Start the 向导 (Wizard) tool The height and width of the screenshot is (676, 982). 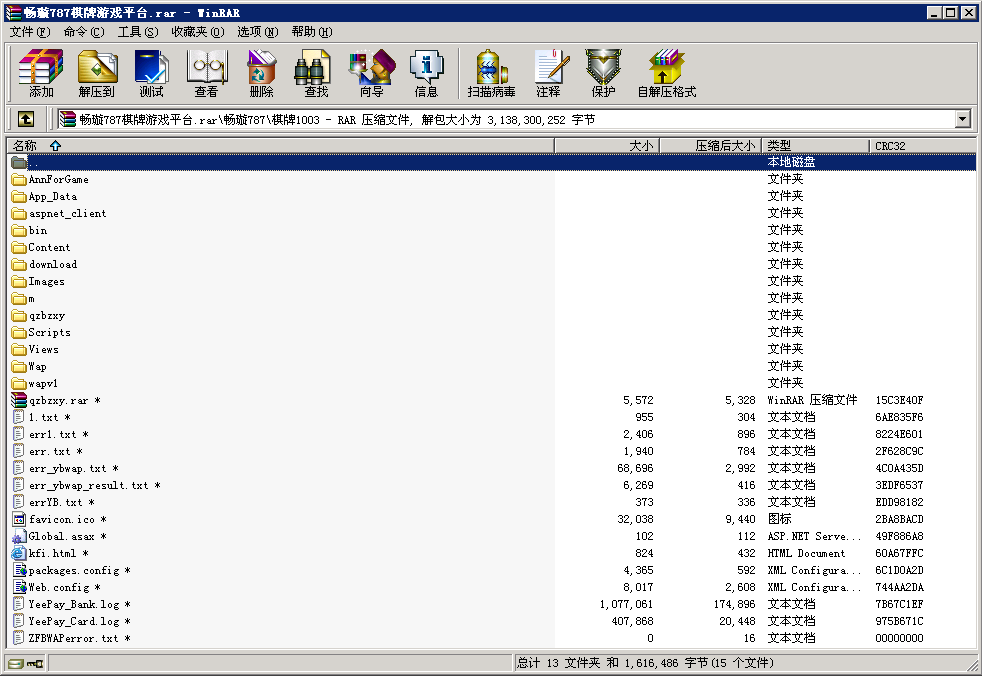371,74
